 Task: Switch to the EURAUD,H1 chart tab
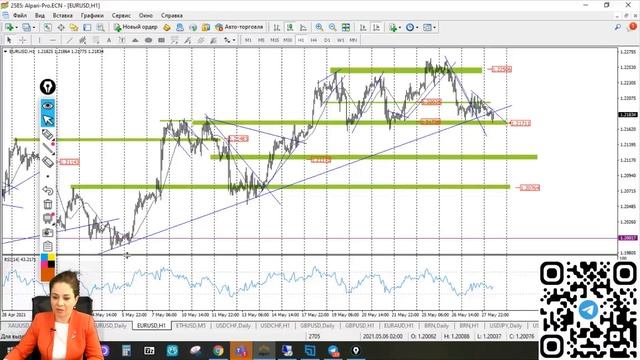tap(399, 326)
